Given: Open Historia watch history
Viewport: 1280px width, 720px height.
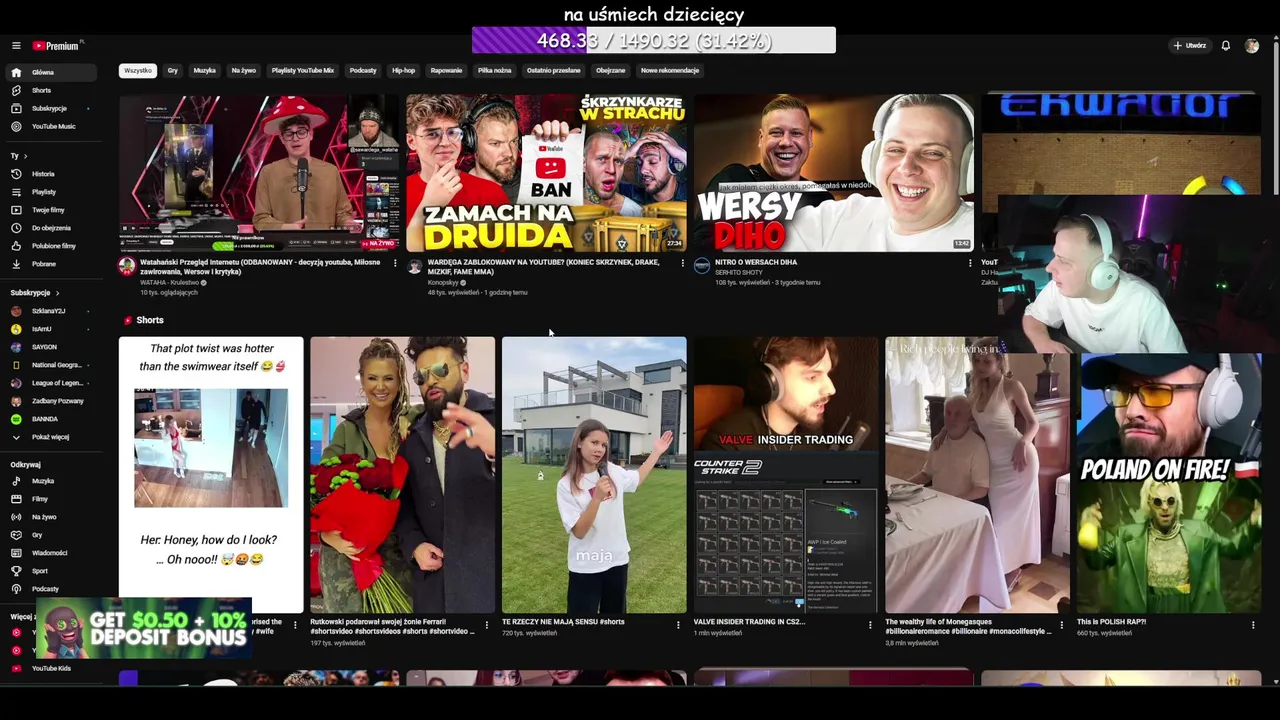Looking at the screenshot, I should [x=53, y=174].
